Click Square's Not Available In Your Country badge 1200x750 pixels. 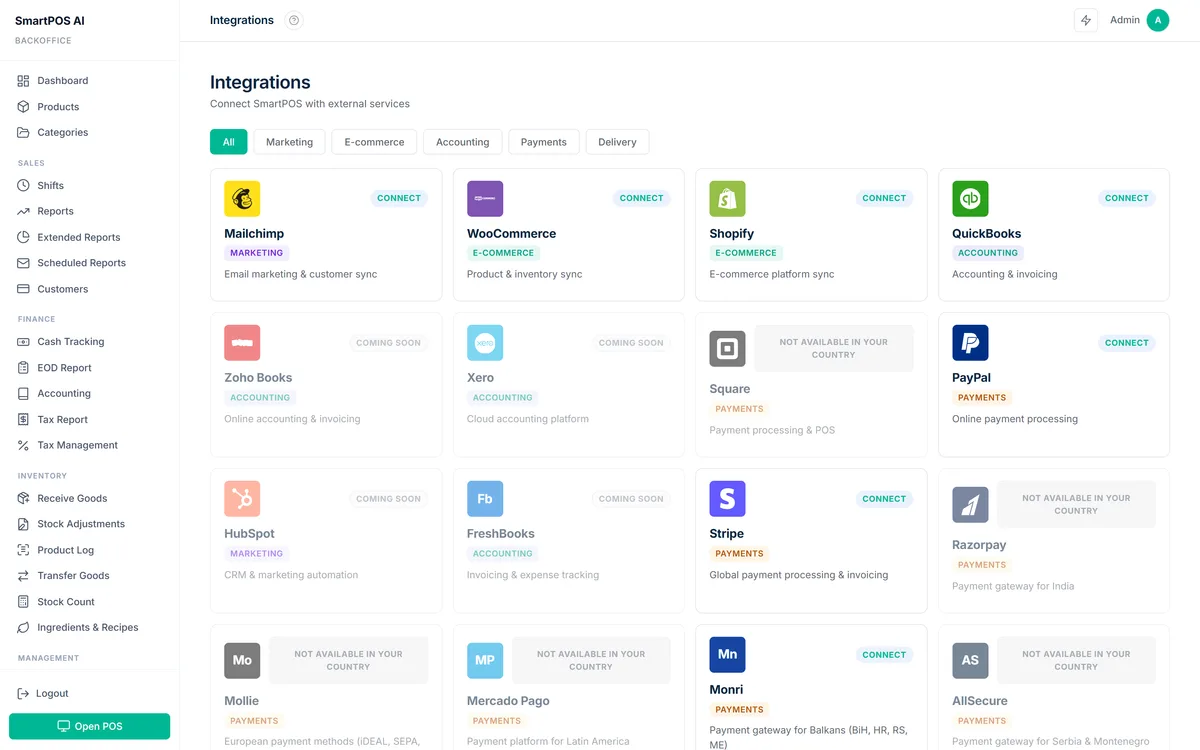tap(833, 348)
